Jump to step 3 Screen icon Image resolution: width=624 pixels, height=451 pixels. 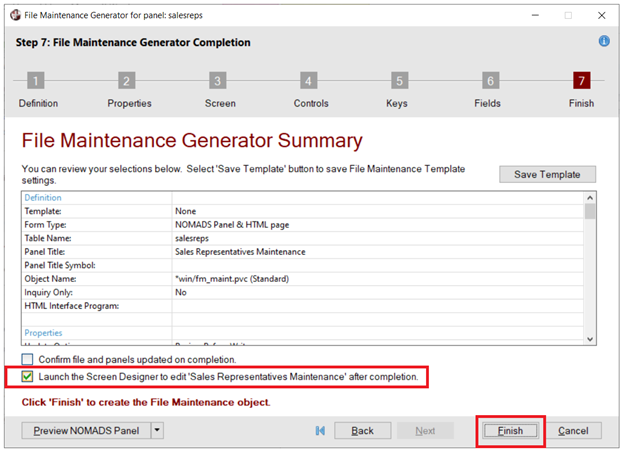pyautogui.click(x=217, y=82)
